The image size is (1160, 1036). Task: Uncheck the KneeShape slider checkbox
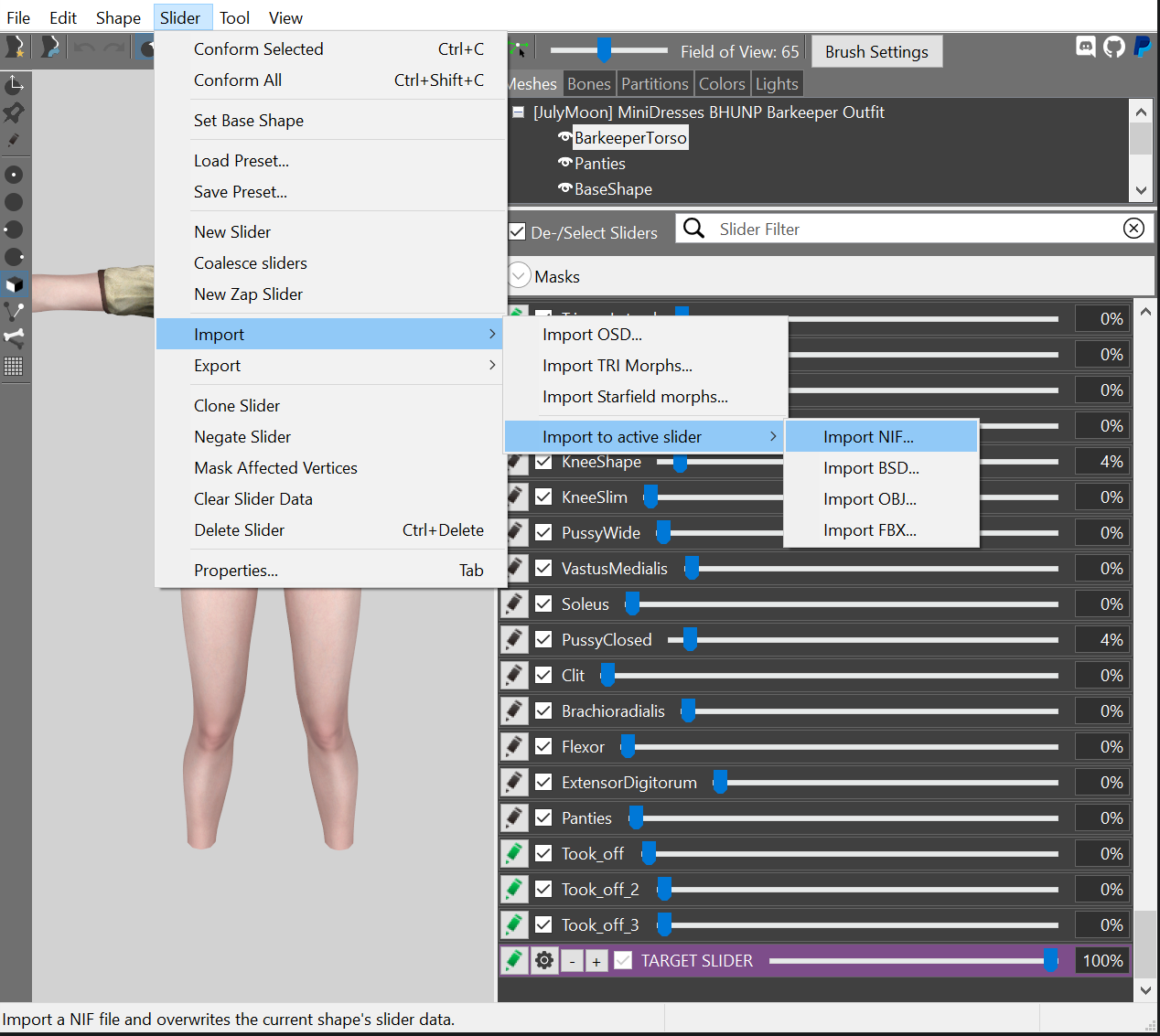[543, 461]
